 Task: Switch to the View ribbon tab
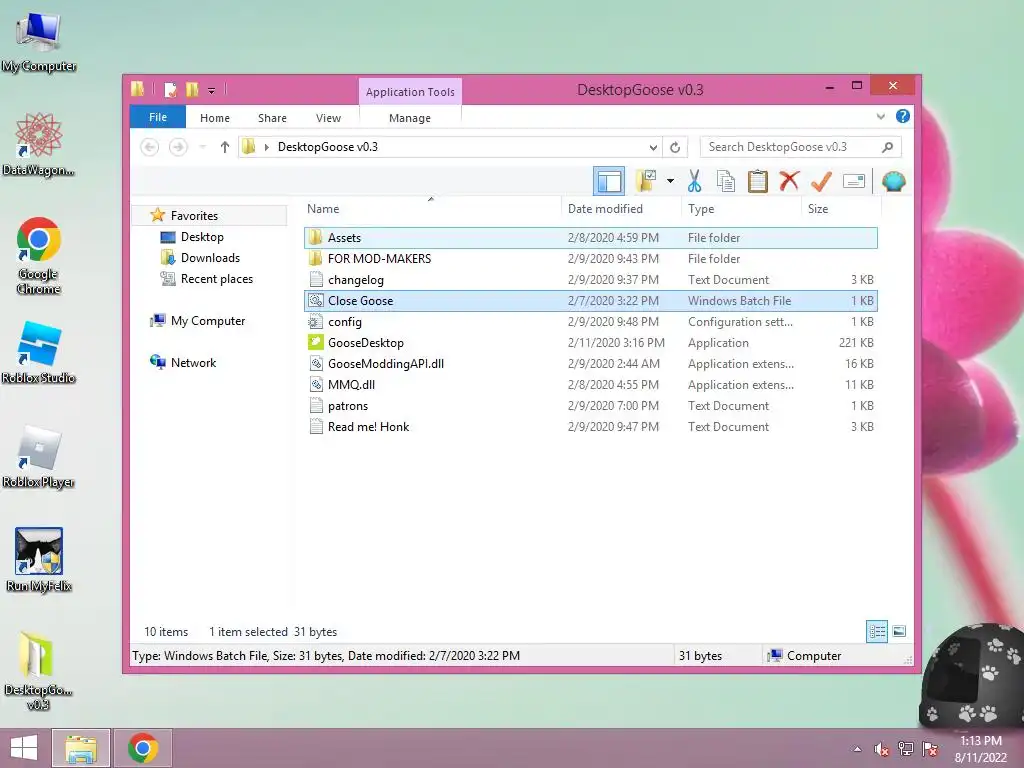point(328,118)
